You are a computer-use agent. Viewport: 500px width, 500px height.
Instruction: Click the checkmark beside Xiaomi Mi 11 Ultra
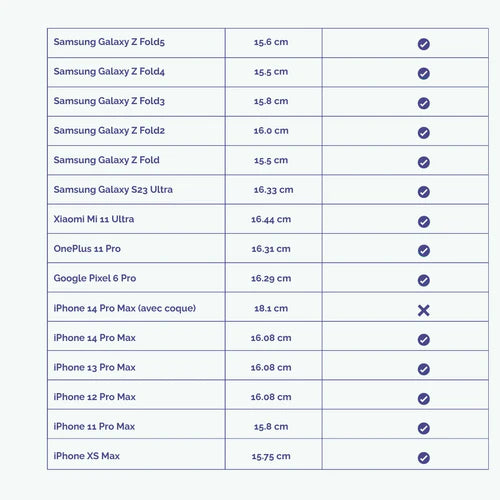pyautogui.click(x=423, y=221)
